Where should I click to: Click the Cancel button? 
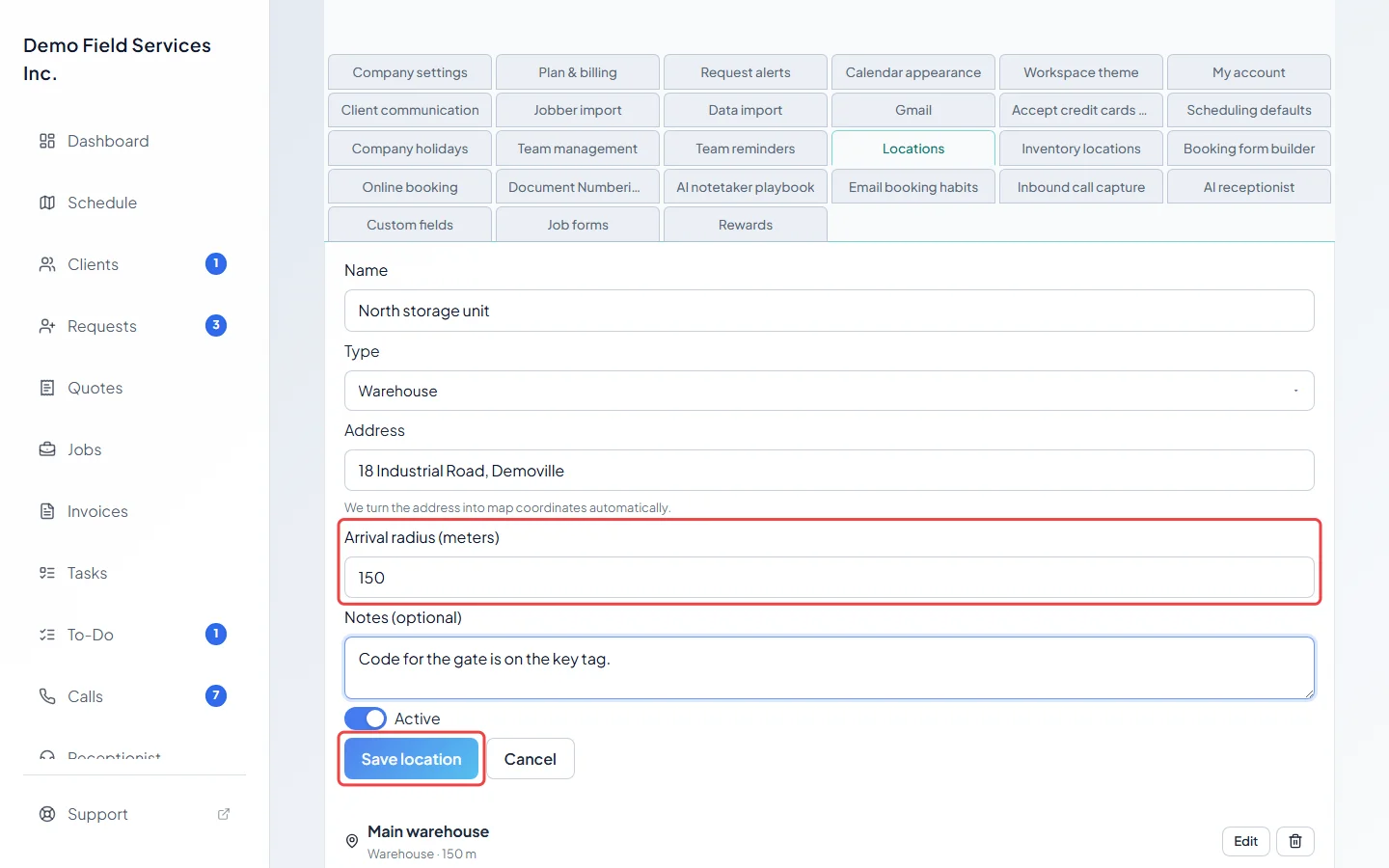[x=531, y=759]
